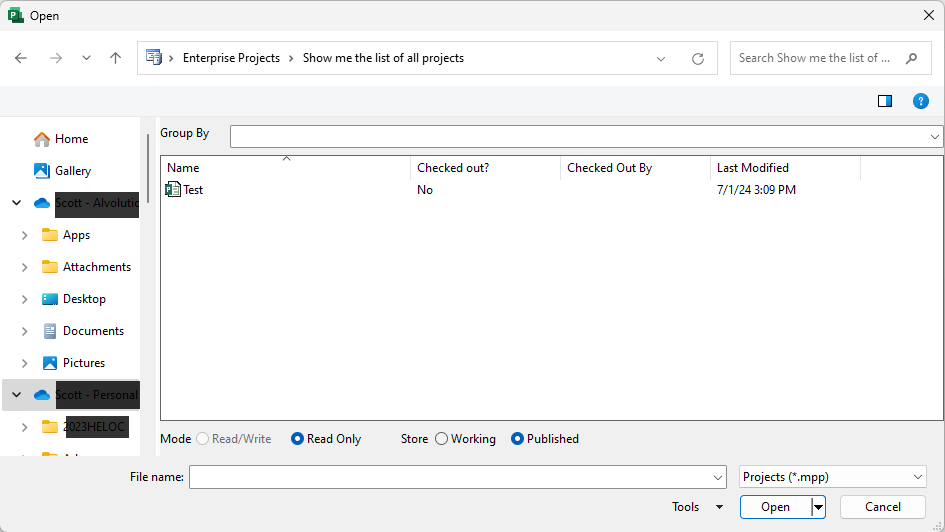The width and height of the screenshot is (945, 532).
Task: Click the Home house icon
Action: pyautogui.click(x=42, y=139)
